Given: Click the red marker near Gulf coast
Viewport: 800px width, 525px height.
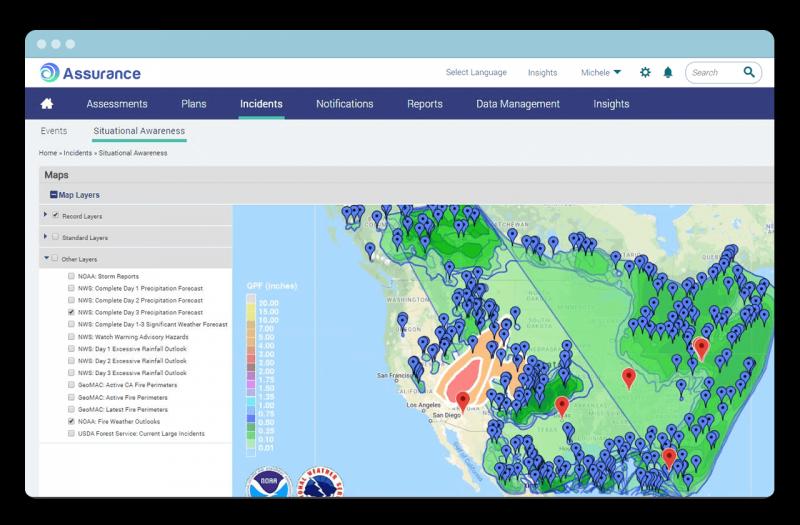Looking at the screenshot, I should [x=669, y=458].
